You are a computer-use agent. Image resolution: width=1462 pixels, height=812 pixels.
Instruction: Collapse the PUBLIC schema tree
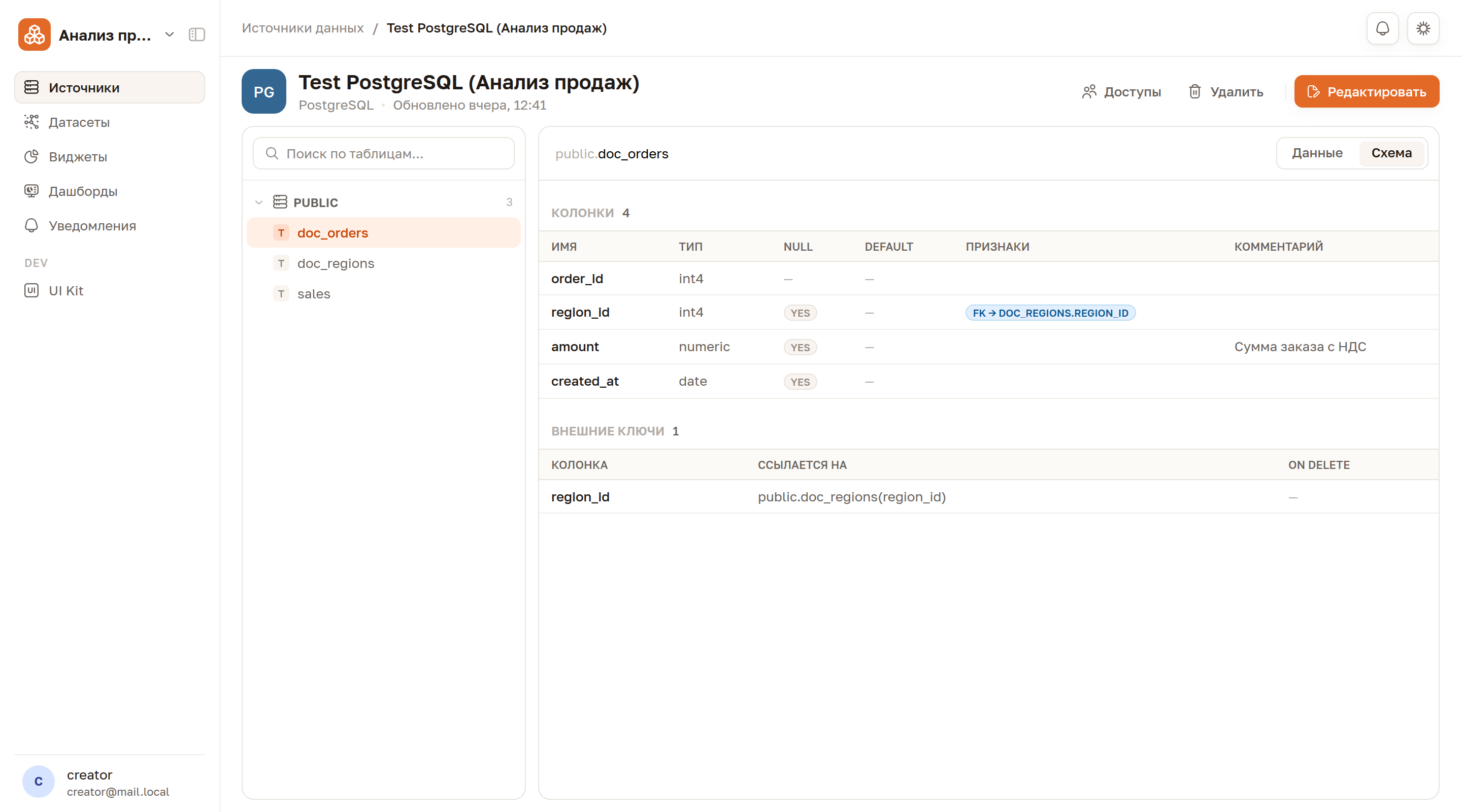(259, 202)
